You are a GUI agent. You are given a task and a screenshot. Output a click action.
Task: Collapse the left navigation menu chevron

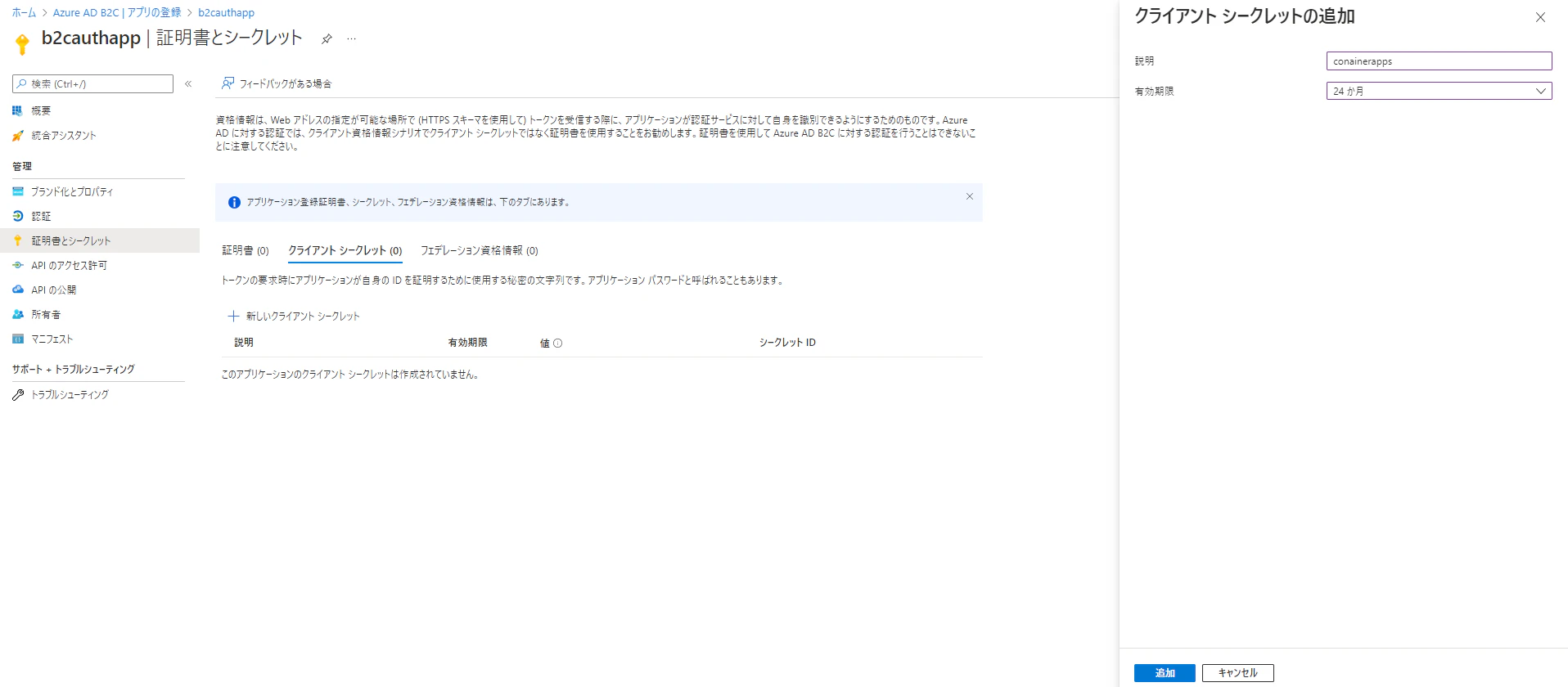(x=188, y=83)
